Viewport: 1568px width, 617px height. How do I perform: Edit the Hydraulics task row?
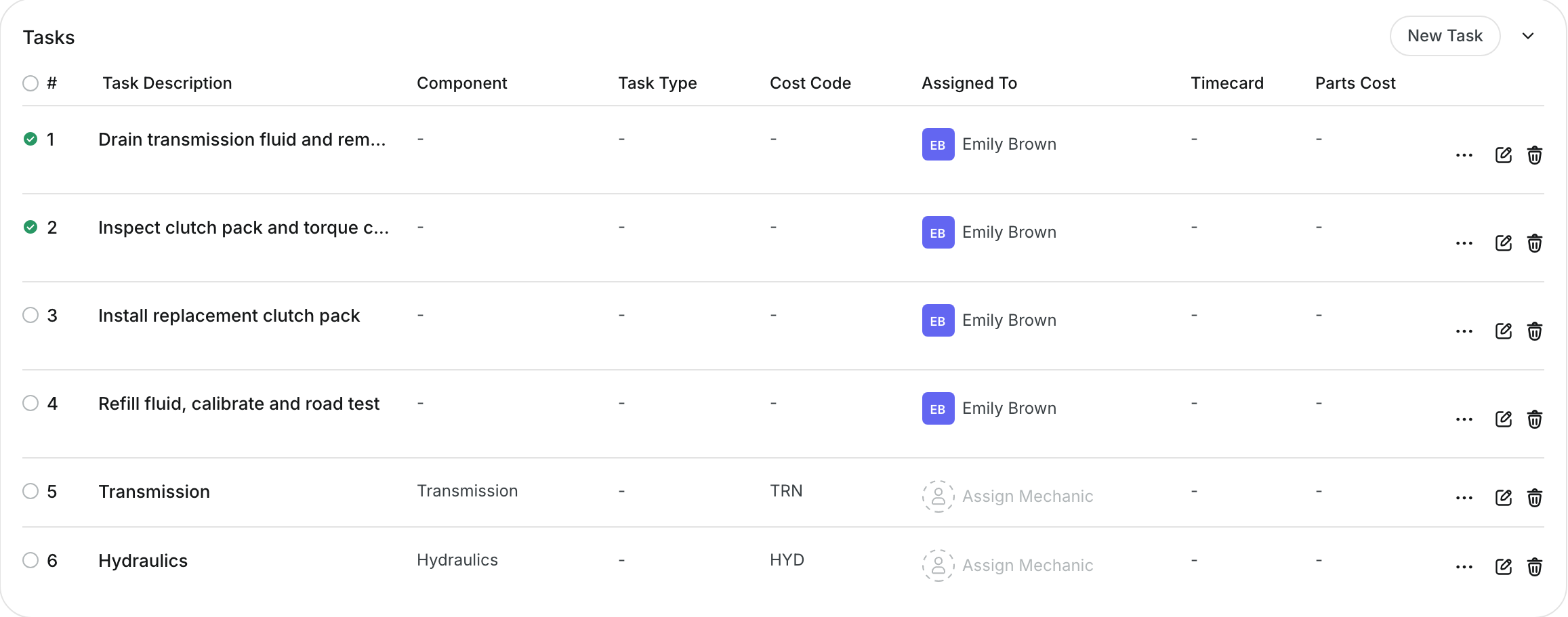[x=1503, y=567]
